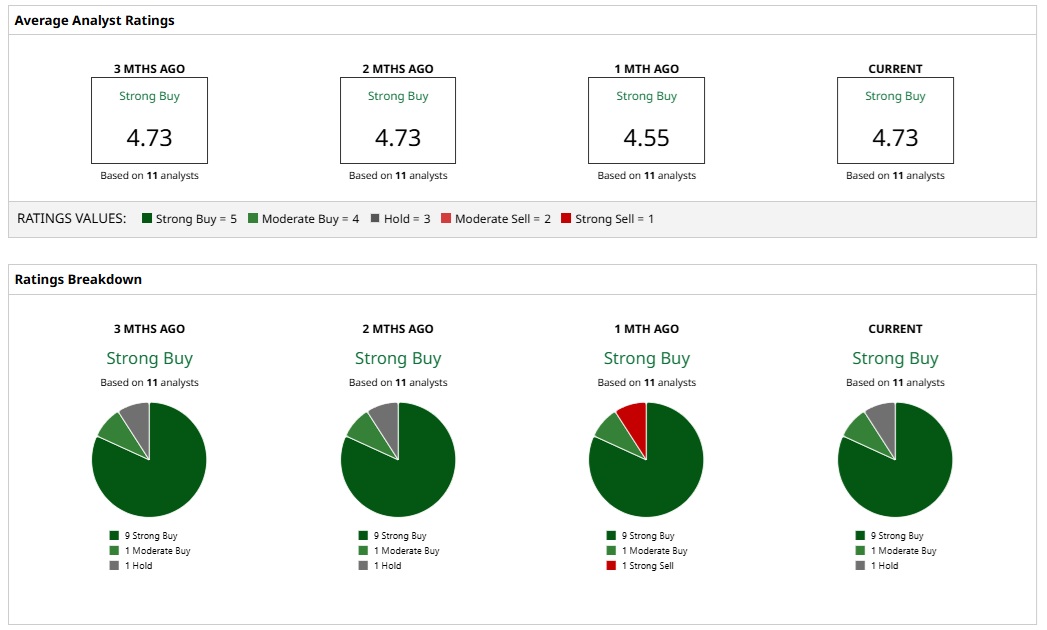Select the CURRENT 4.73 rating box
Image resolution: width=1047 pixels, height=630 pixels.
tap(895, 120)
